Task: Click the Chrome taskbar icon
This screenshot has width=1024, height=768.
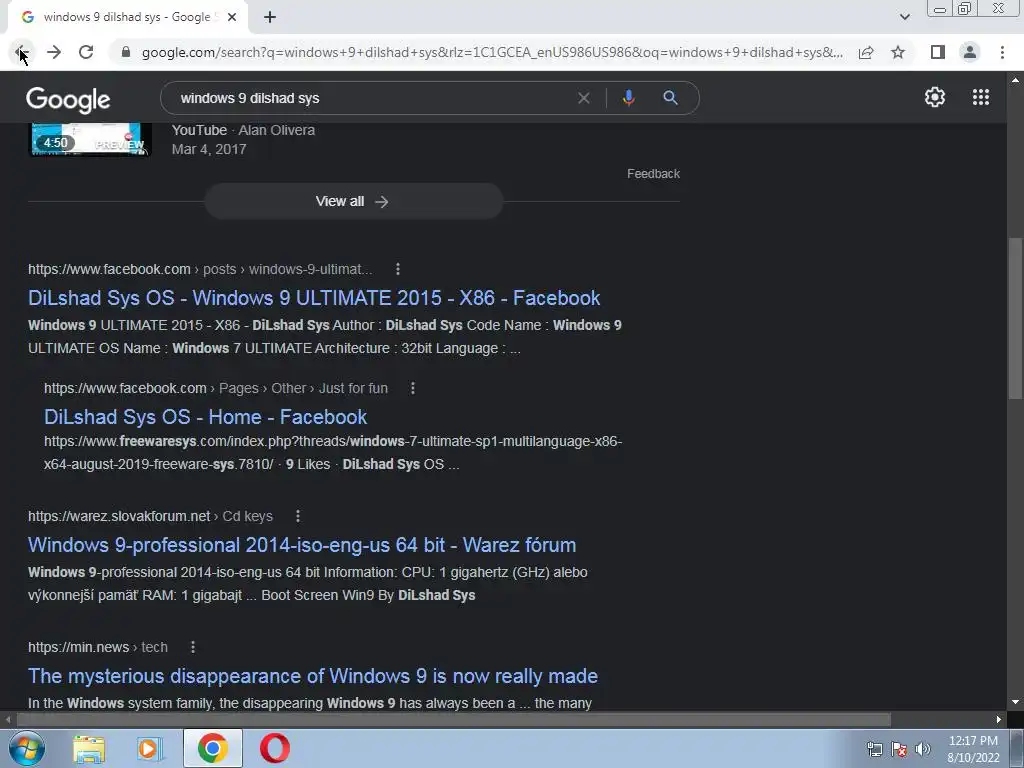Action: [x=213, y=748]
